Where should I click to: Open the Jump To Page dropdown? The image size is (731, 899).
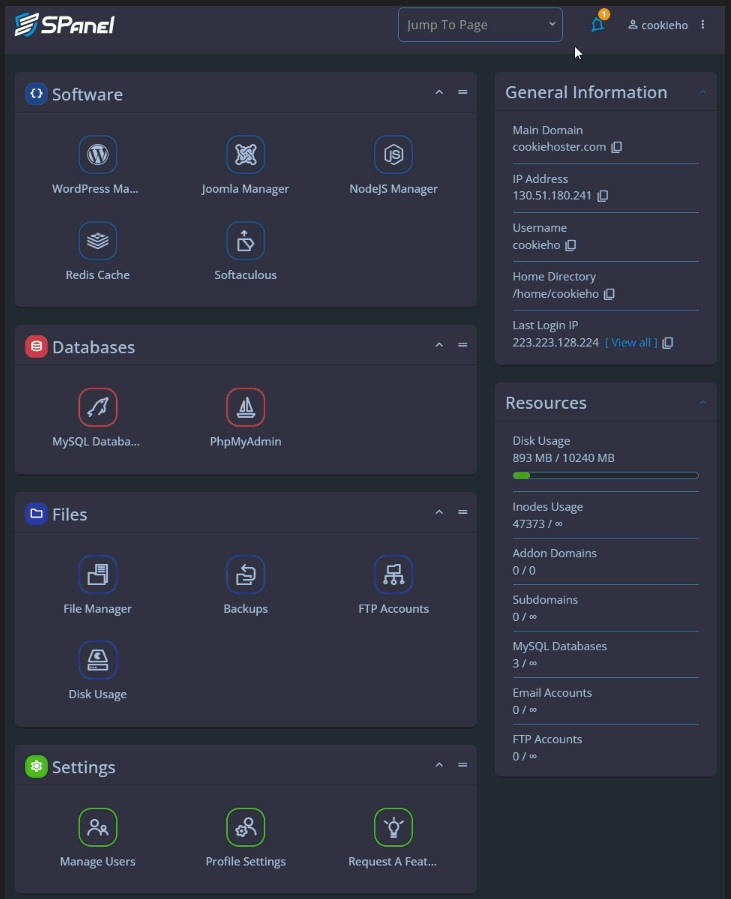(x=479, y=24)
